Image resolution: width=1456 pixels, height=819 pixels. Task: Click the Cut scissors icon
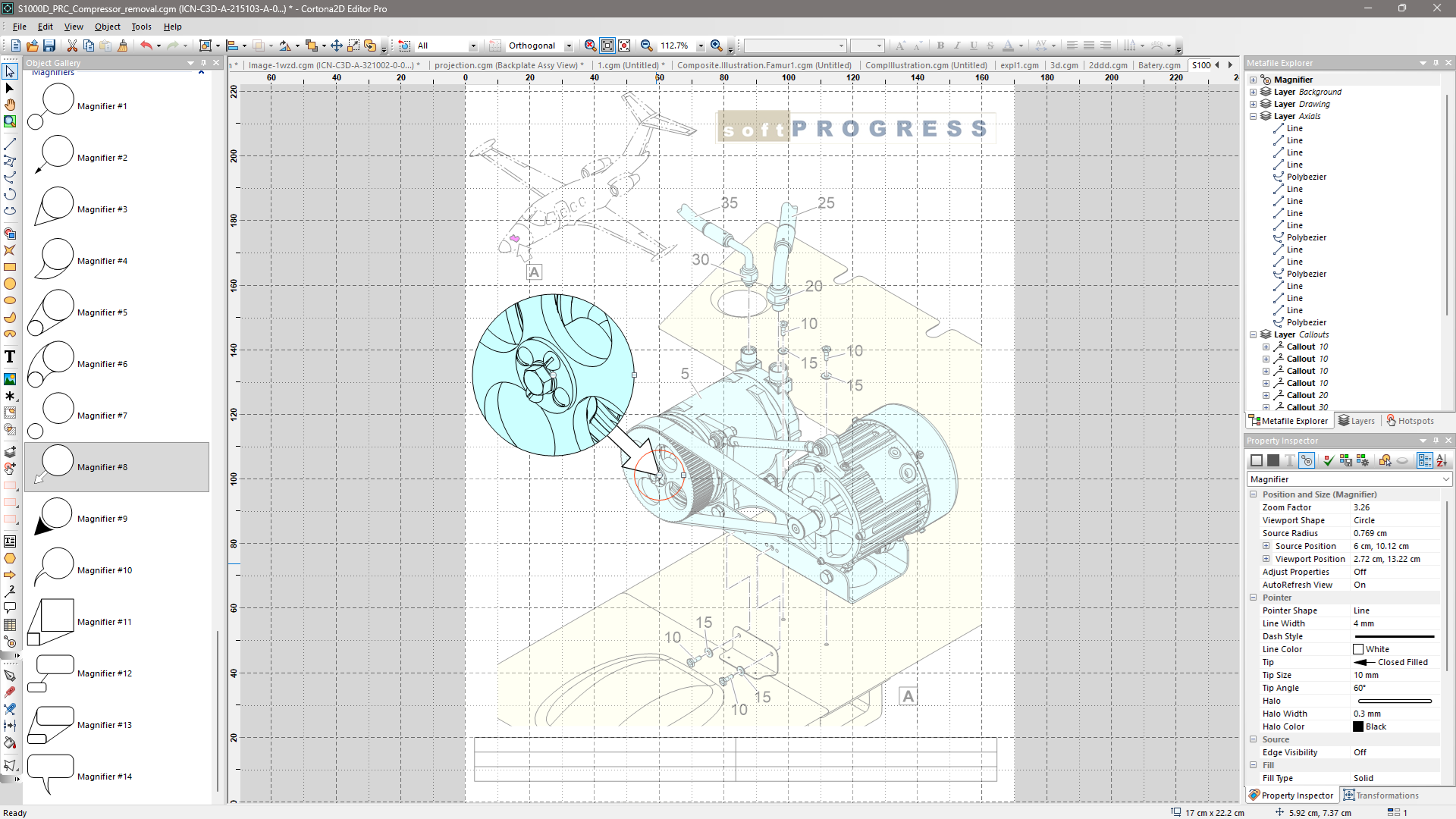pos(72,45)
